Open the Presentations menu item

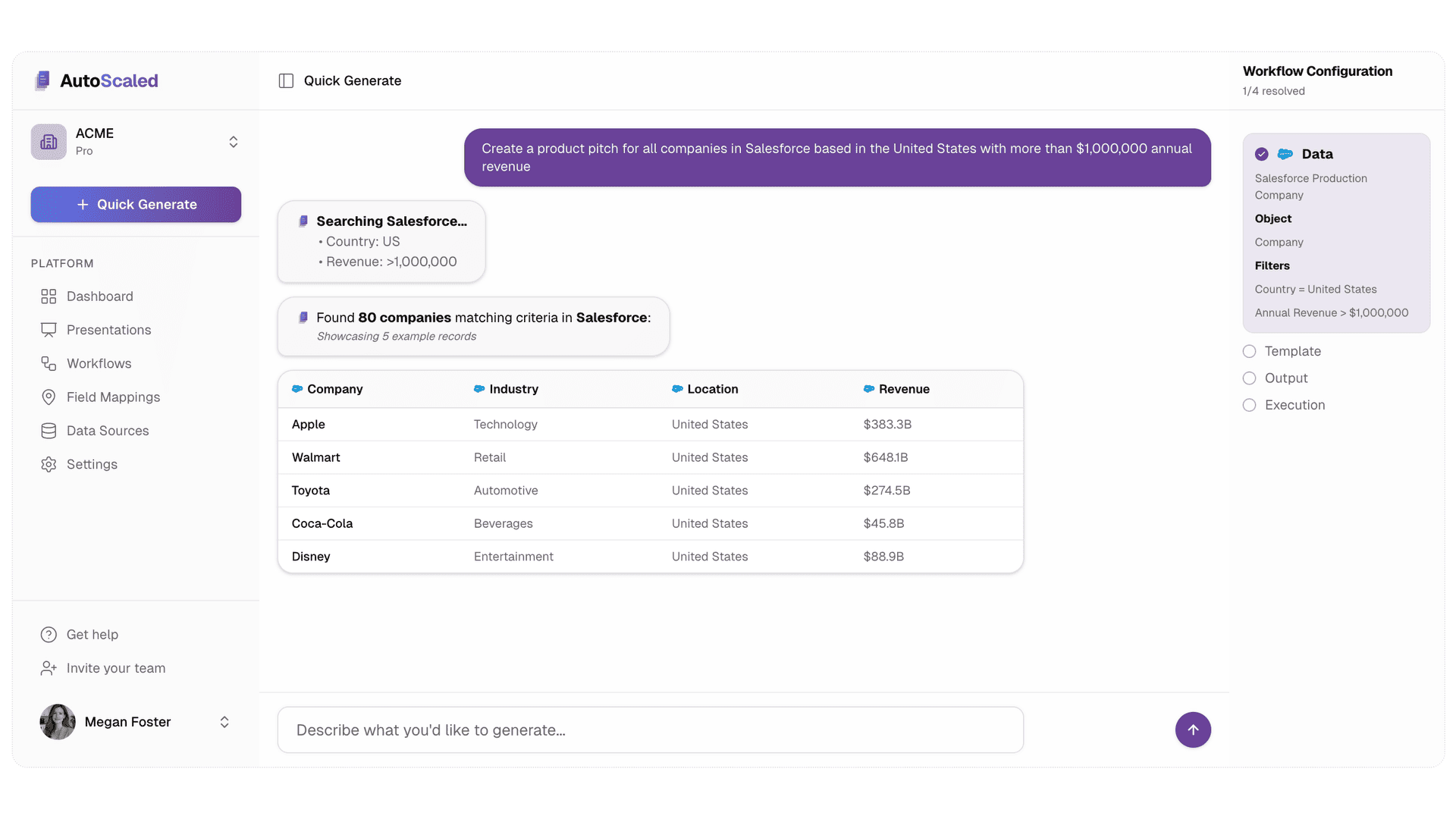pyautogui.click(x=108, y=330)
